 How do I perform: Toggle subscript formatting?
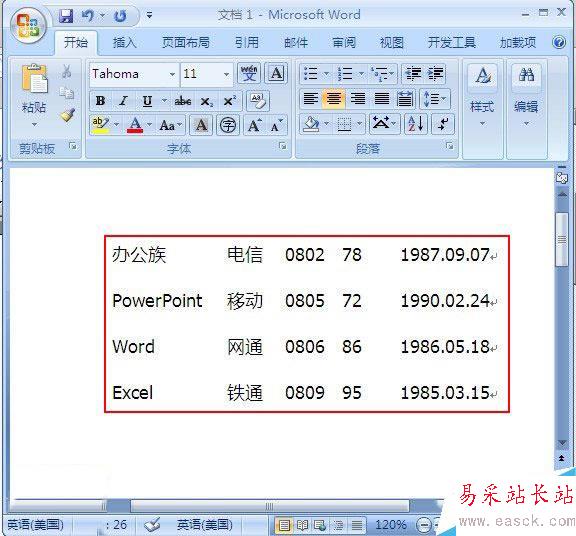[x=206, y=101]
